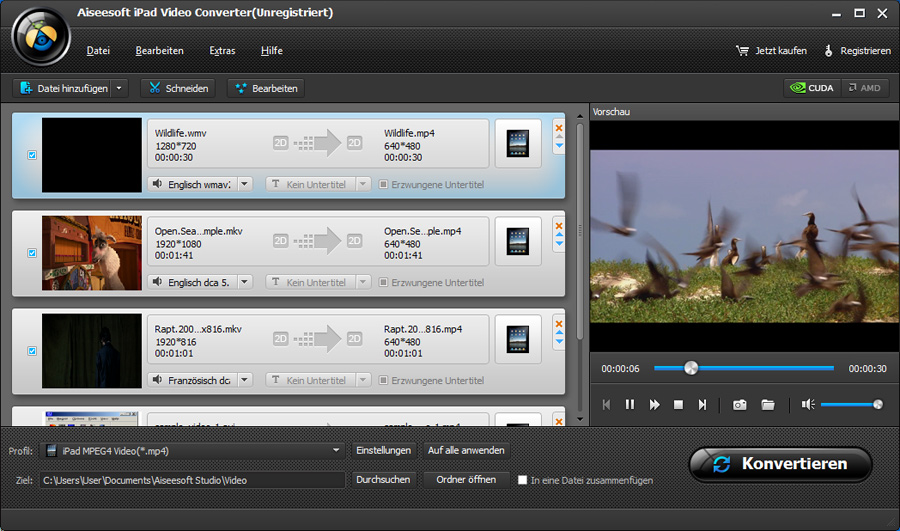Open the Bearbeiten menu in the menu bar
900x531 pixels.
click(x=160, y=51)
